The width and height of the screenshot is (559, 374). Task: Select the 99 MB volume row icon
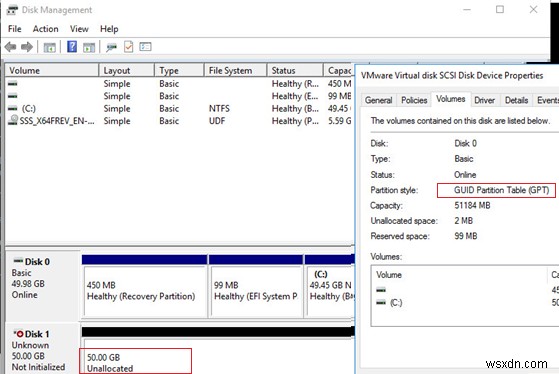(x=12, y=96)
